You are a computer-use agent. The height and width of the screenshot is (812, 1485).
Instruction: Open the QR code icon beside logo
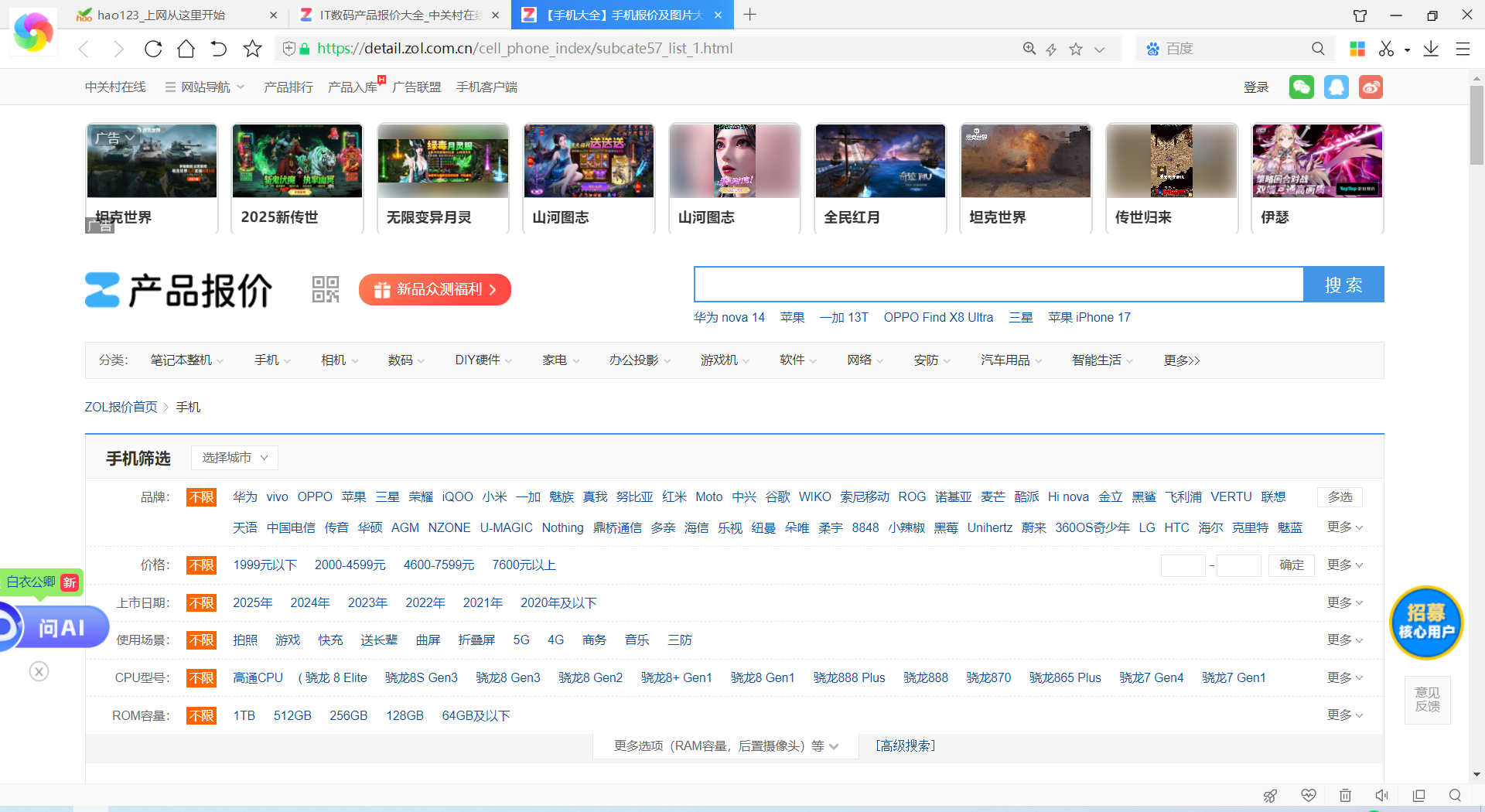(326, 289)
